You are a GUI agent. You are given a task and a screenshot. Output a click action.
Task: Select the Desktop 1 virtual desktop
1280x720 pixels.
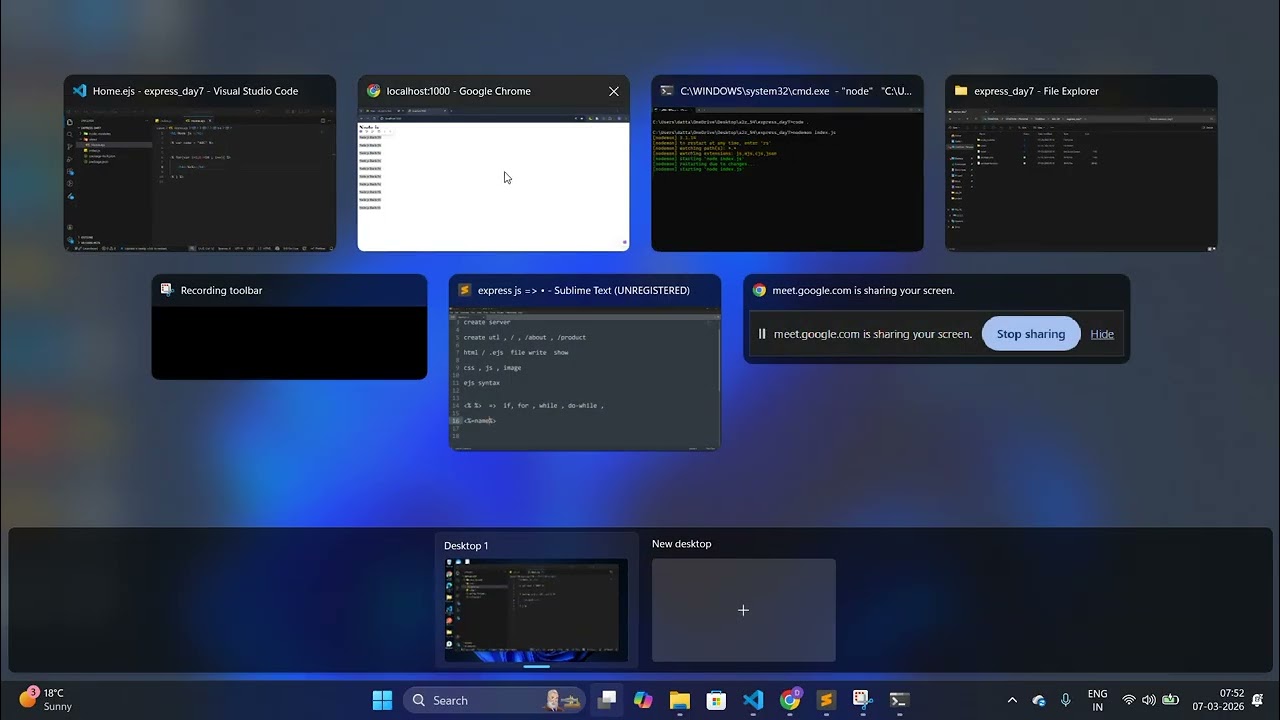pos(537,600)
